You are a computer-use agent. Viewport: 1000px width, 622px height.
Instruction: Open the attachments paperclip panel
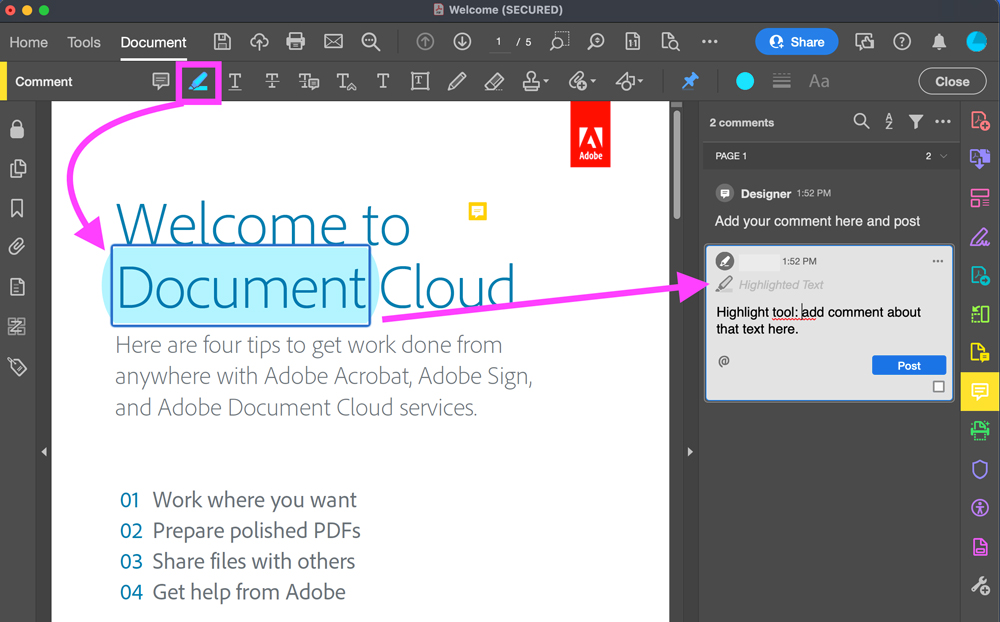point(17,247)
